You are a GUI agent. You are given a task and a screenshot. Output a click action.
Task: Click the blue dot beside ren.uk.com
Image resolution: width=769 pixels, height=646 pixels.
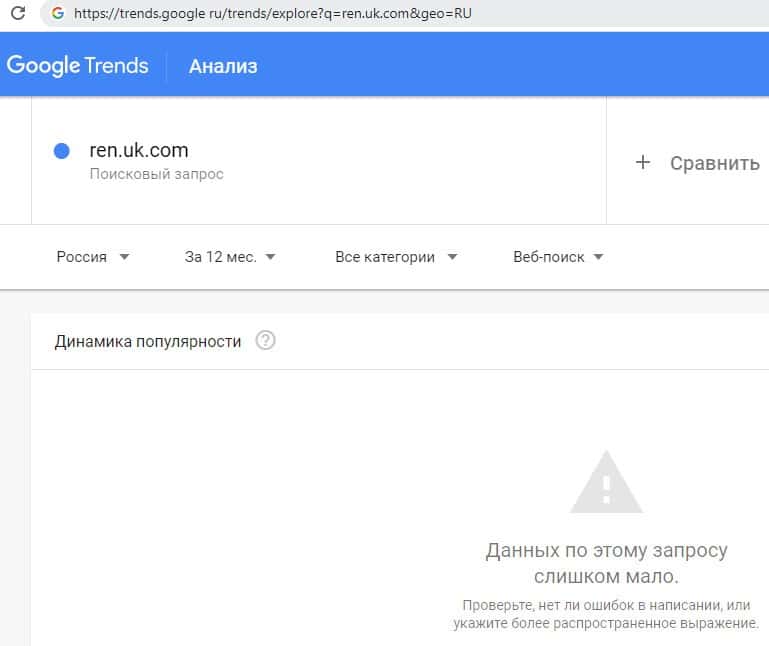click(61, 151)
